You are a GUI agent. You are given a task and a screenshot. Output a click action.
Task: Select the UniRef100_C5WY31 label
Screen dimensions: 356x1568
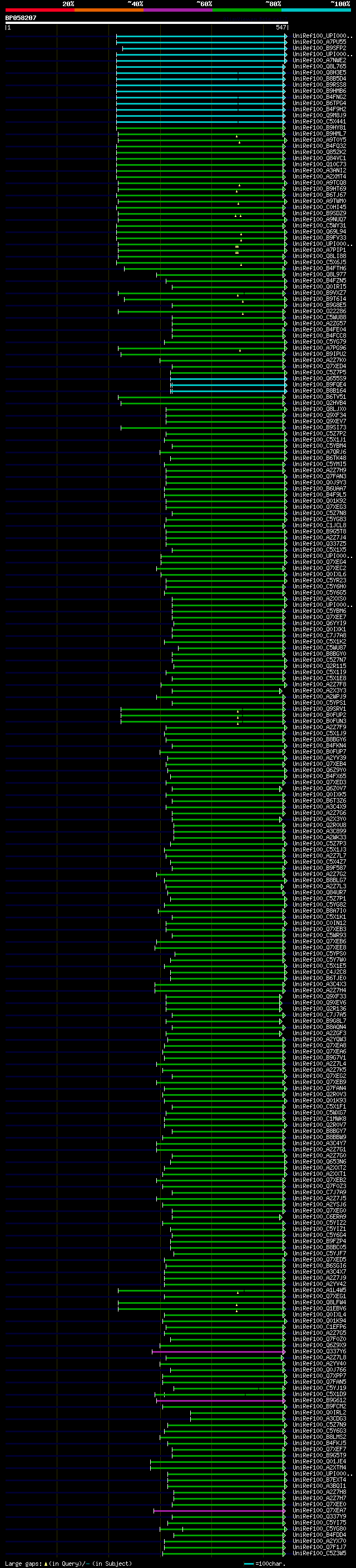click(x=319, y=225)
